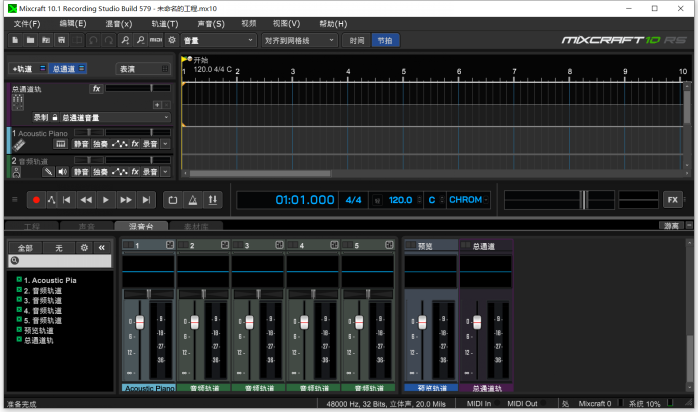
Task: Toggle the master track lock icon
Action: point(55,117)
